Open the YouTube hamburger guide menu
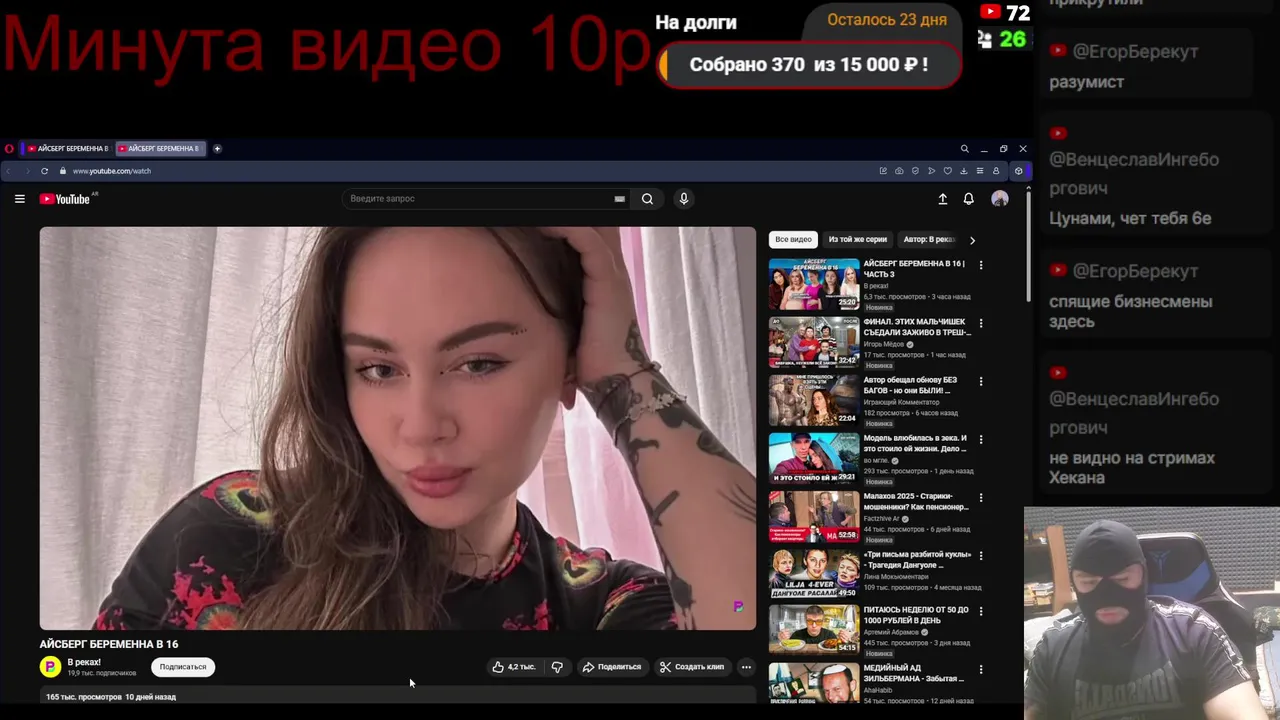The image size is (1280, 720). (x=19, y=199)
